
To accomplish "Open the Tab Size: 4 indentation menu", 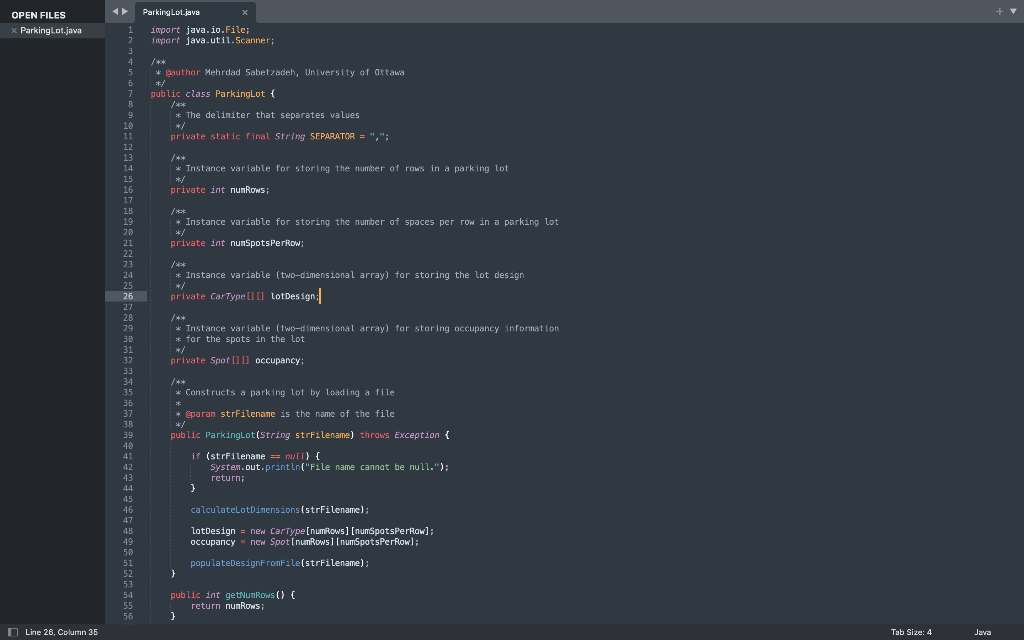I will (x=911, y=632).
